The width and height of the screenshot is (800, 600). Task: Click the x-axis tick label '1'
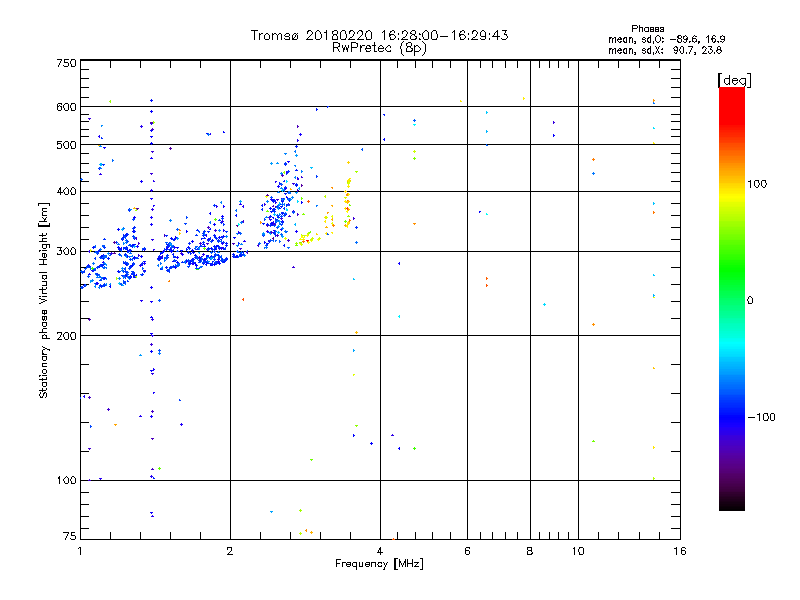(x=80, y=551)
